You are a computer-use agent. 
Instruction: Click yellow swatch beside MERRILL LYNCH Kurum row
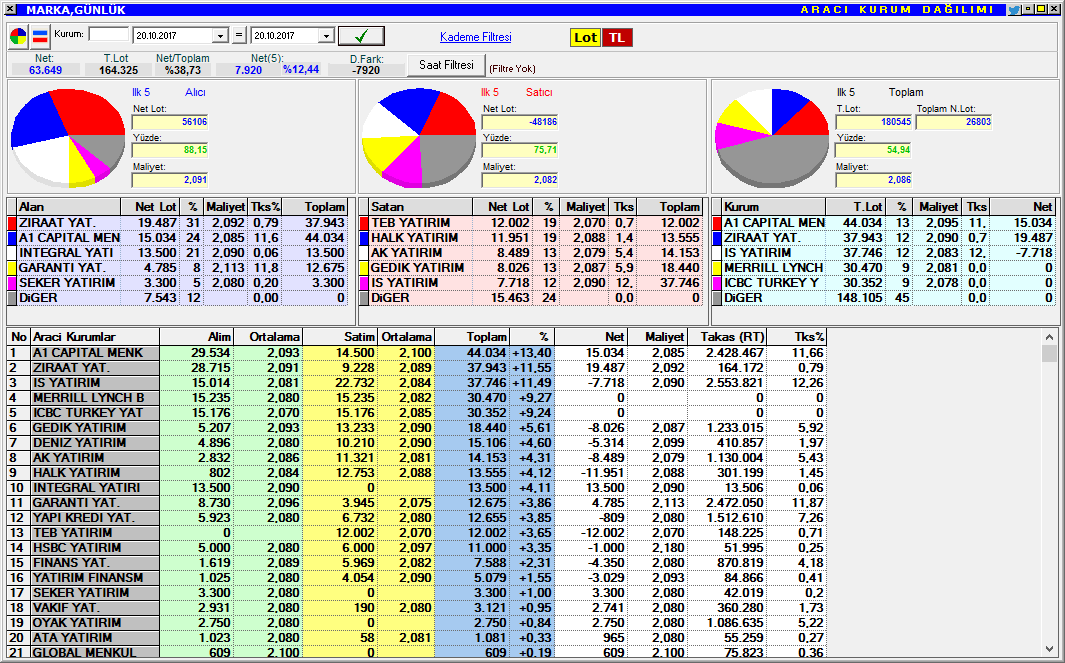click(x=717, y=268)
